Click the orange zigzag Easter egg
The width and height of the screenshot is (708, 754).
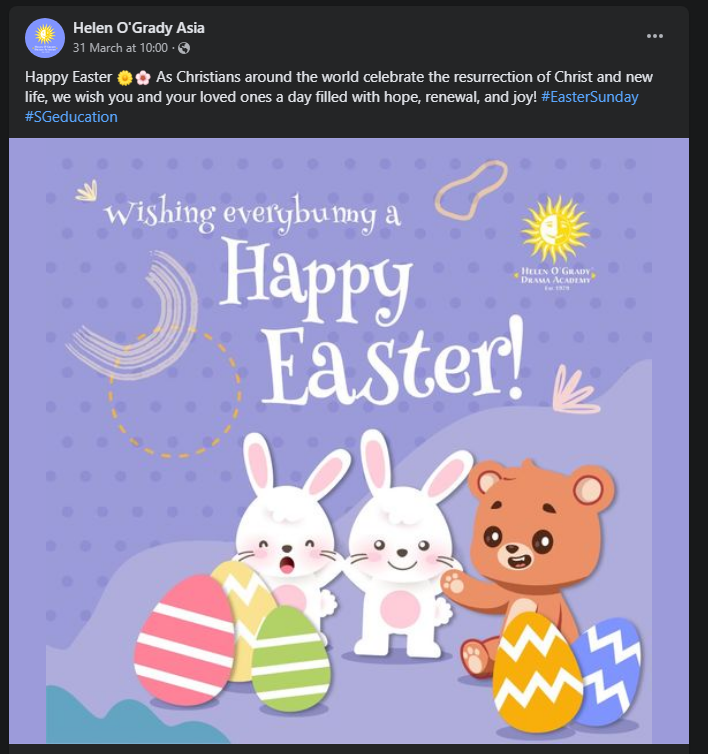point(537,673)
